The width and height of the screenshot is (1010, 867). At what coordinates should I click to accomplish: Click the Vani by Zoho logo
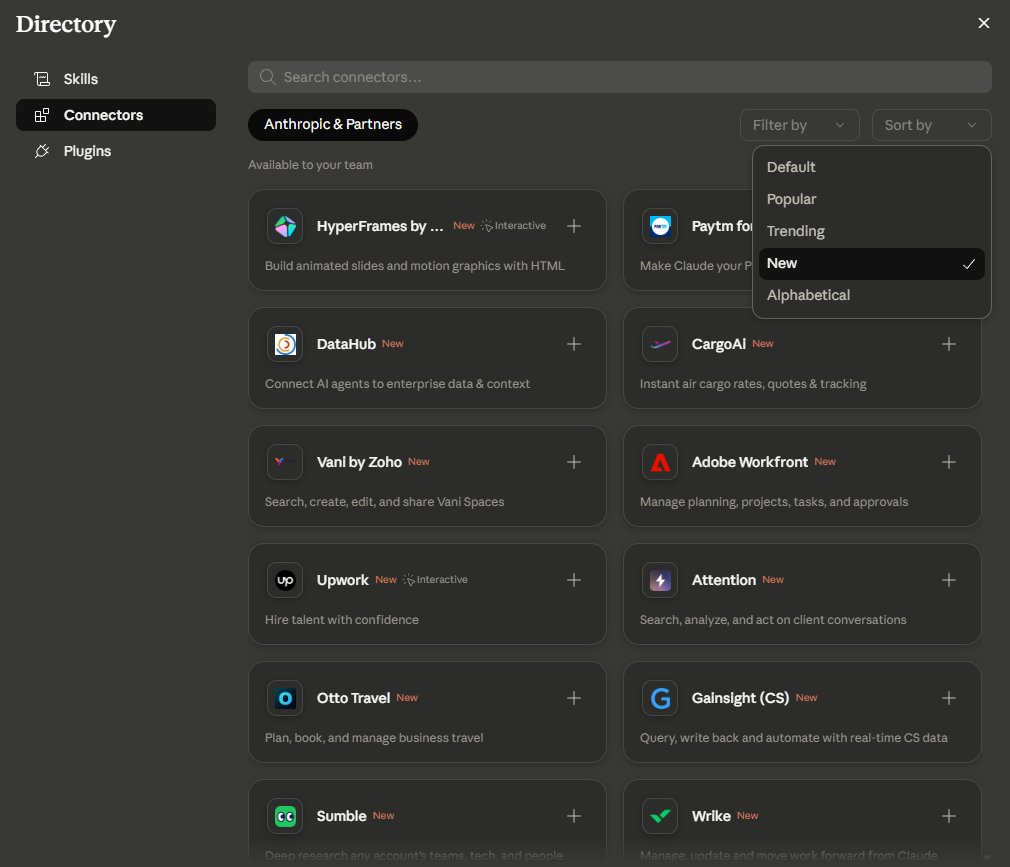point(285,462)
